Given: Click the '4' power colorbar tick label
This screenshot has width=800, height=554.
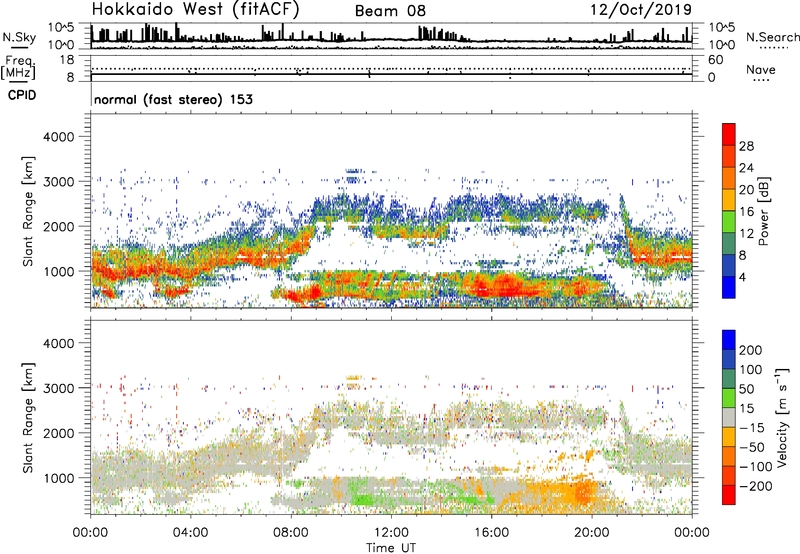Looking at the screenshot, I should [743, 277].
